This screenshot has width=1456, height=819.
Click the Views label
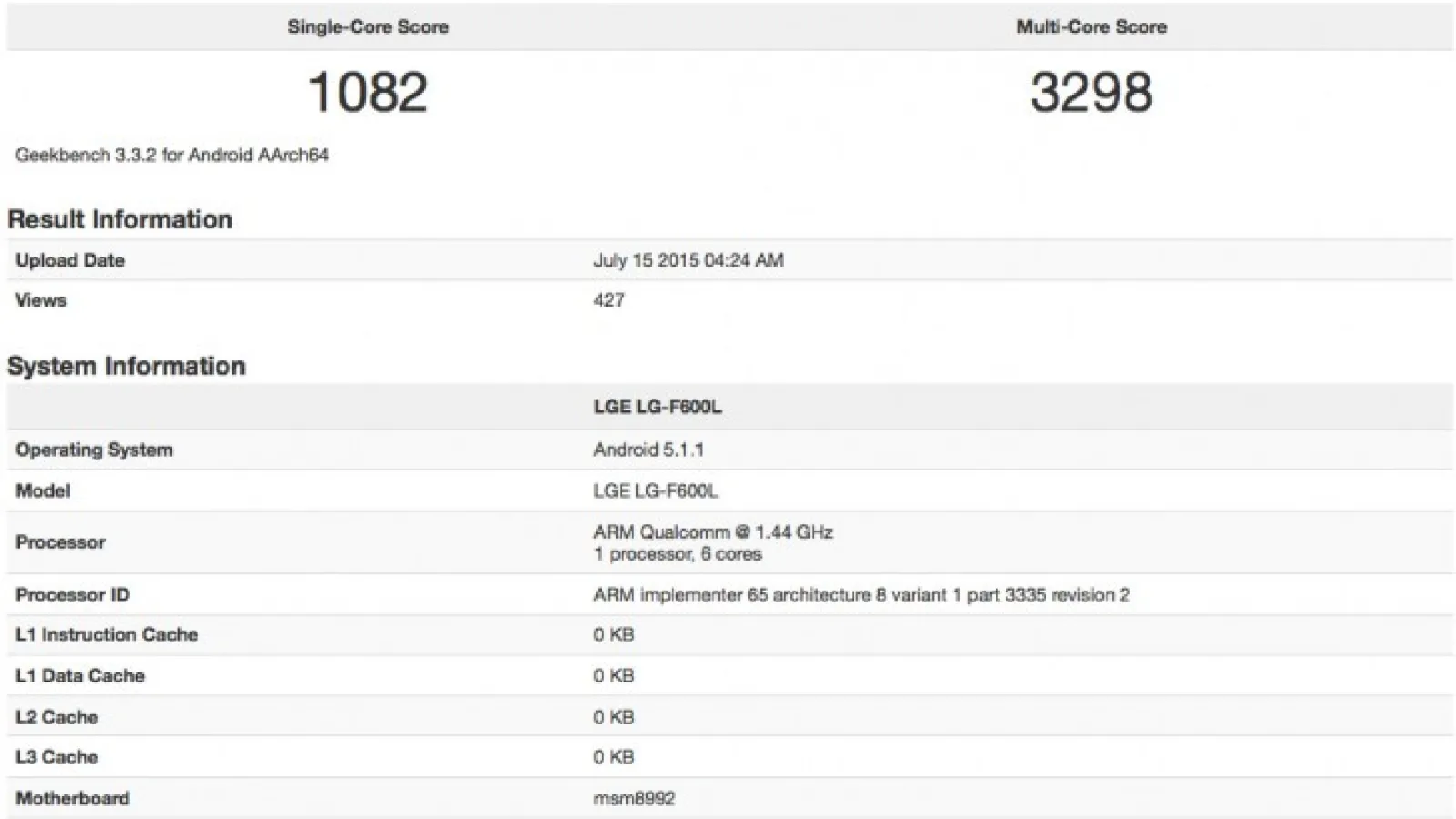pos(41,300)
